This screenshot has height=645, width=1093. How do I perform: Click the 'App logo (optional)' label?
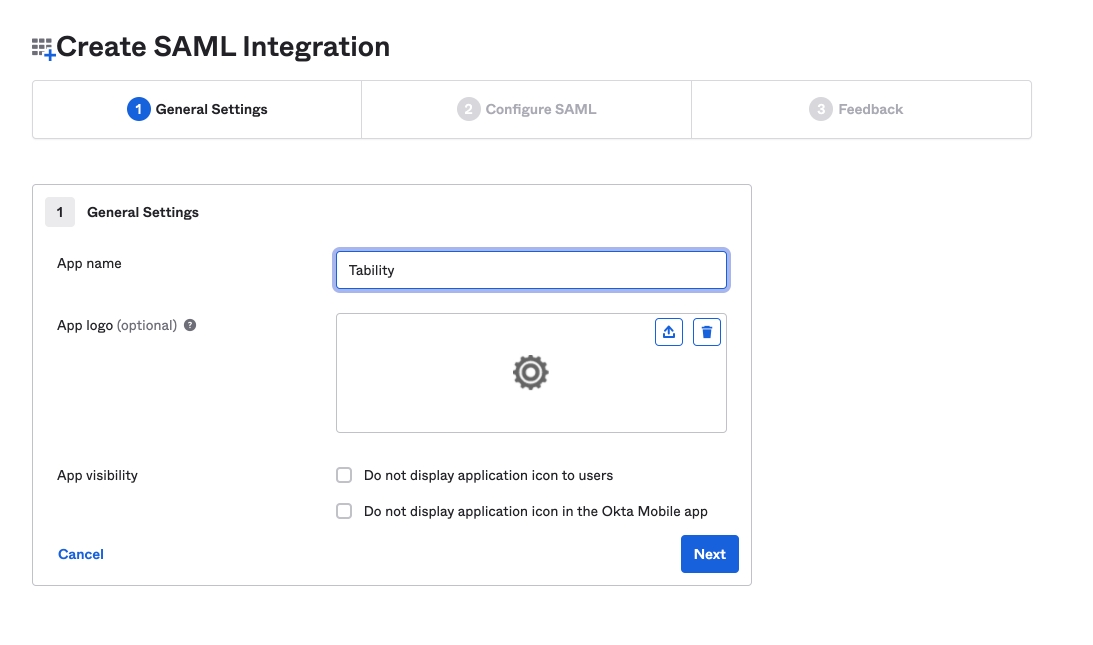pos(117,325)
